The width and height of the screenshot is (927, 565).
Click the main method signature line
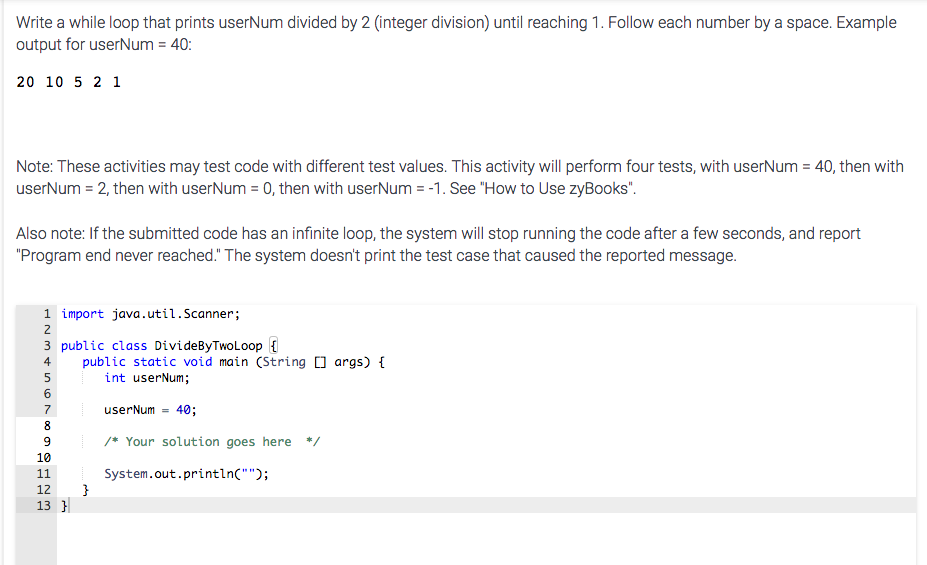point(234,362)
